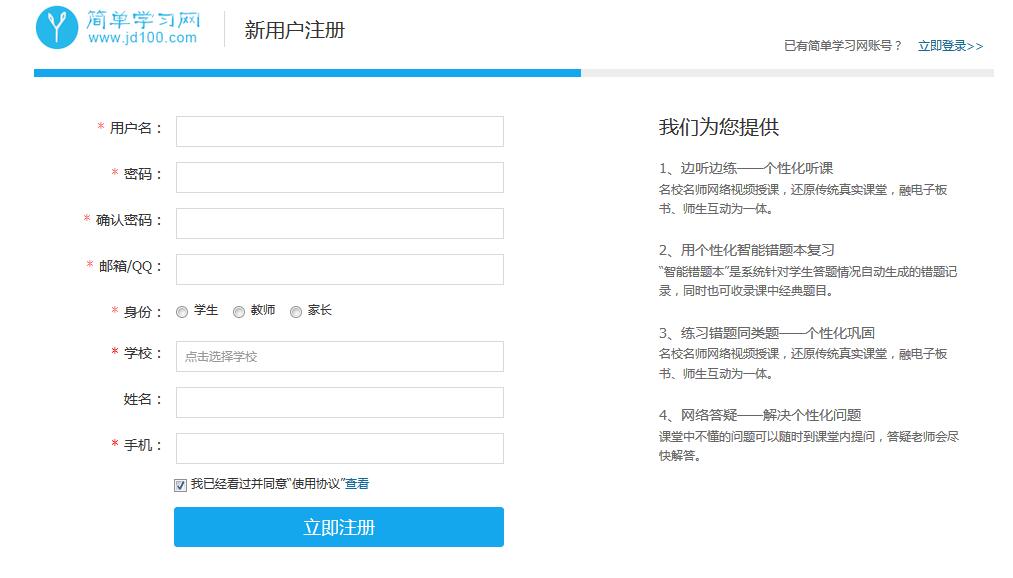Click the blue progress bar strip

click(x=300, y=72)
